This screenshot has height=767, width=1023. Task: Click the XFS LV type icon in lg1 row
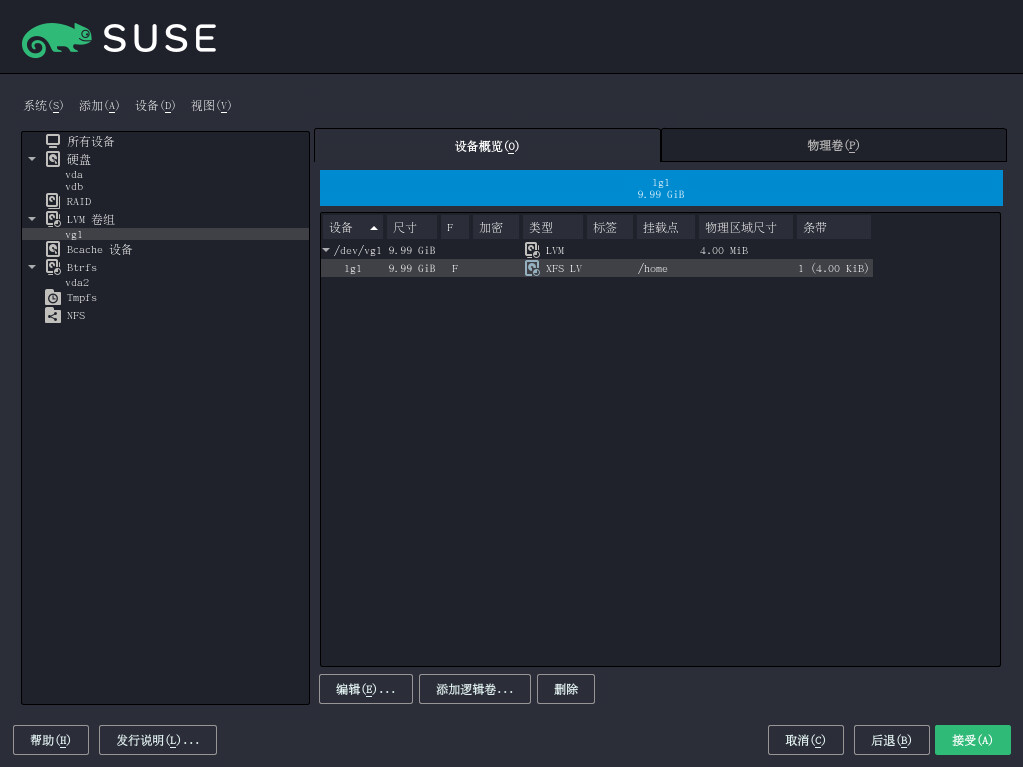coord(532,268)
